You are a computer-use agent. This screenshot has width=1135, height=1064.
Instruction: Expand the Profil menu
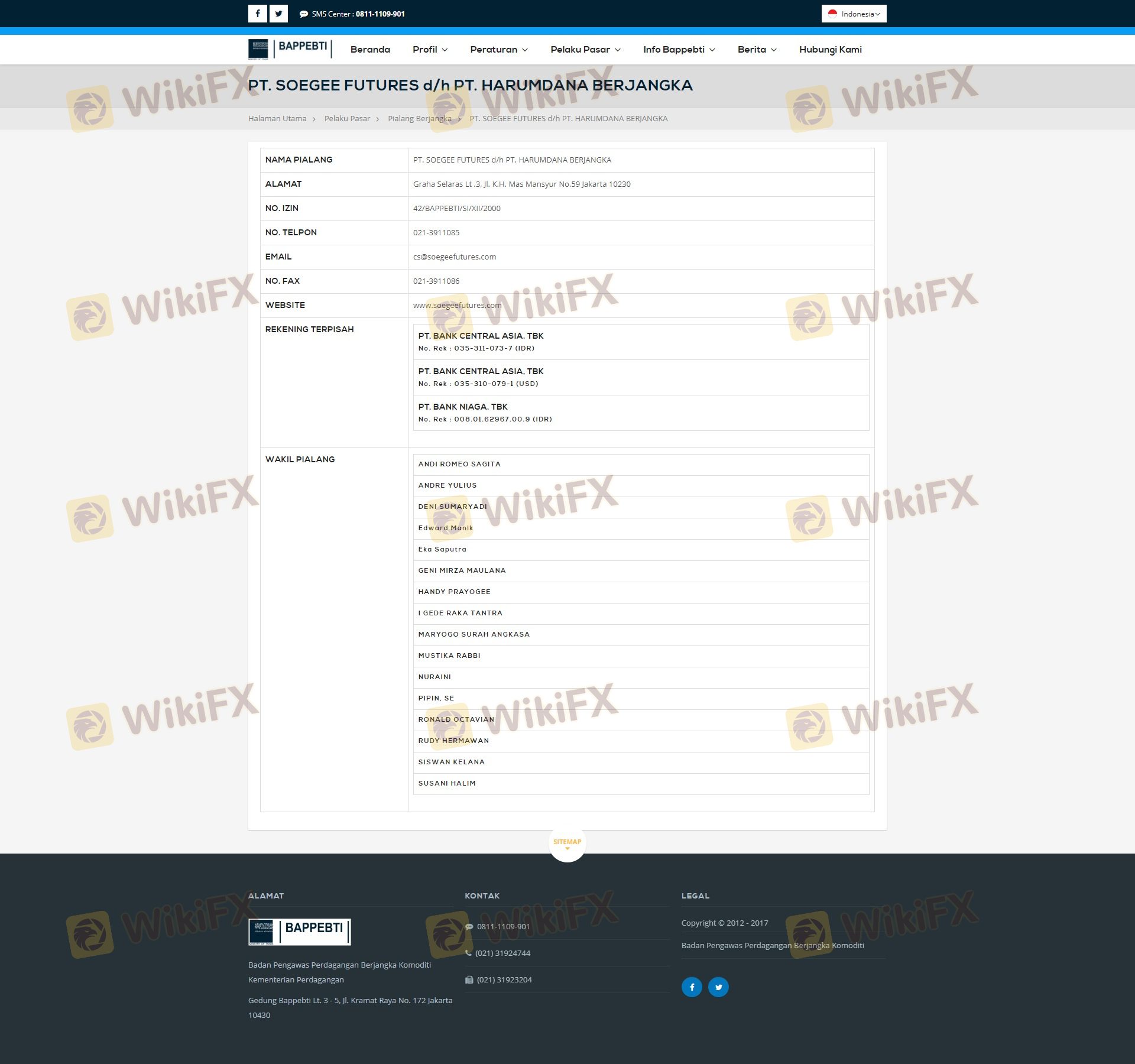pyautogui.click(x=430, y=50)
